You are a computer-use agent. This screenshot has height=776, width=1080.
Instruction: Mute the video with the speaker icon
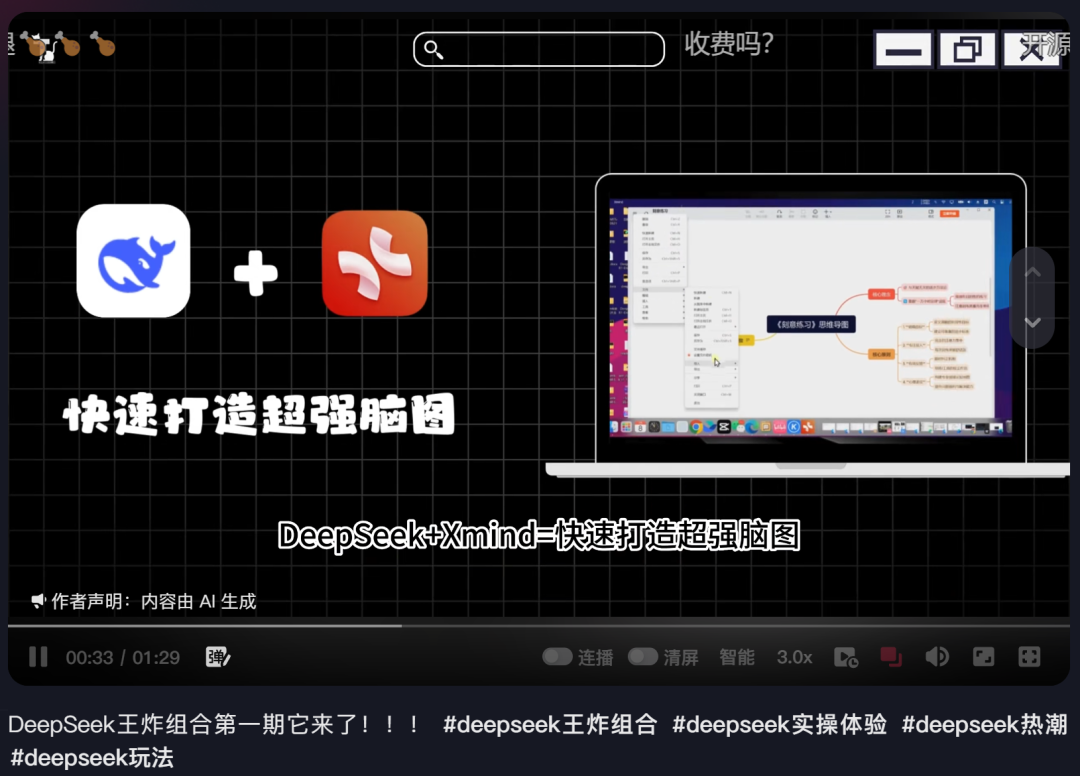click(937, 657)
